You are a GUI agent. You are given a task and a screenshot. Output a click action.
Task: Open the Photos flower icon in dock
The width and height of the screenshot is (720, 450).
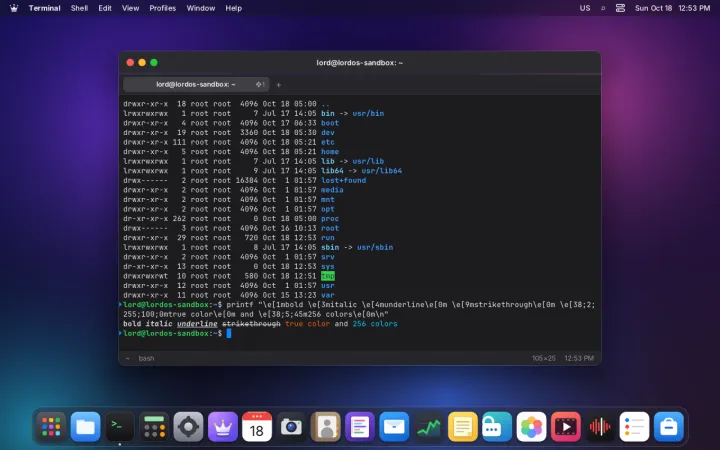(x=531, y=427)
